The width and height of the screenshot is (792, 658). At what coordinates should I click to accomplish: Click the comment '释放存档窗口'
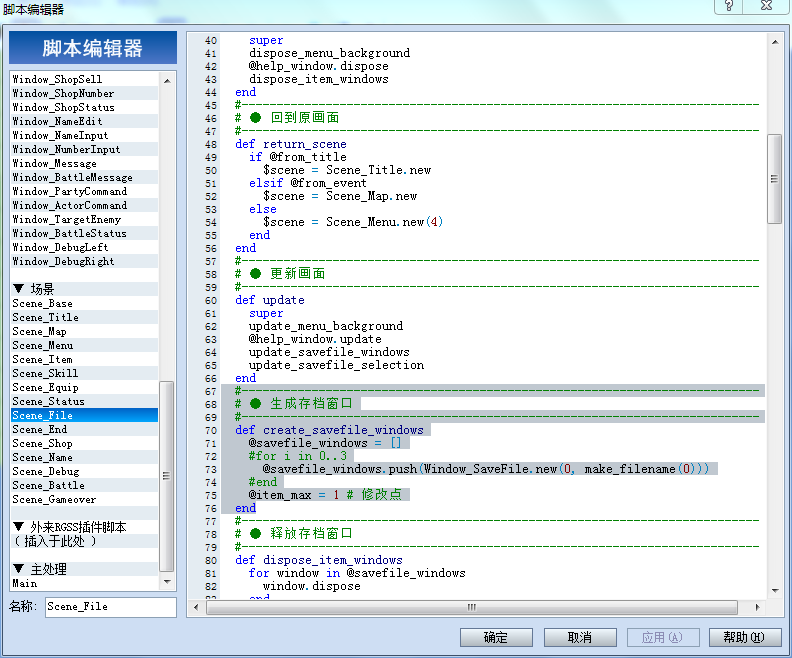(312, 534)
